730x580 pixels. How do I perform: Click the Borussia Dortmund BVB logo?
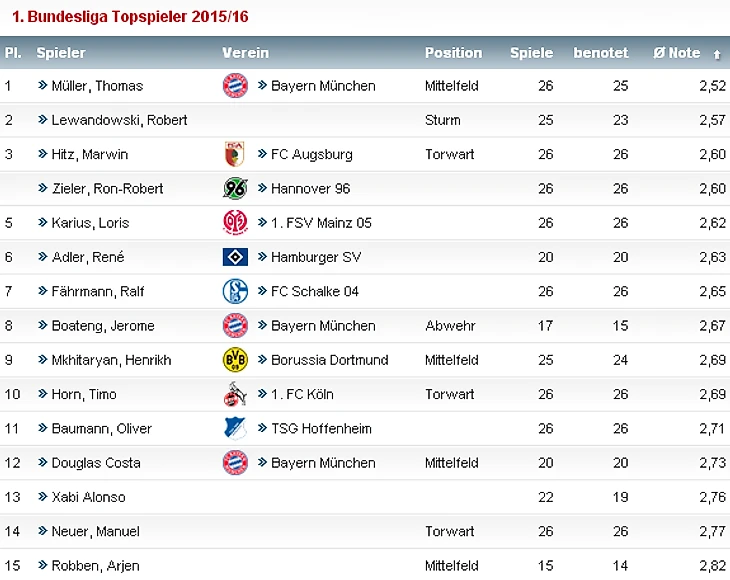pos(235,360)
